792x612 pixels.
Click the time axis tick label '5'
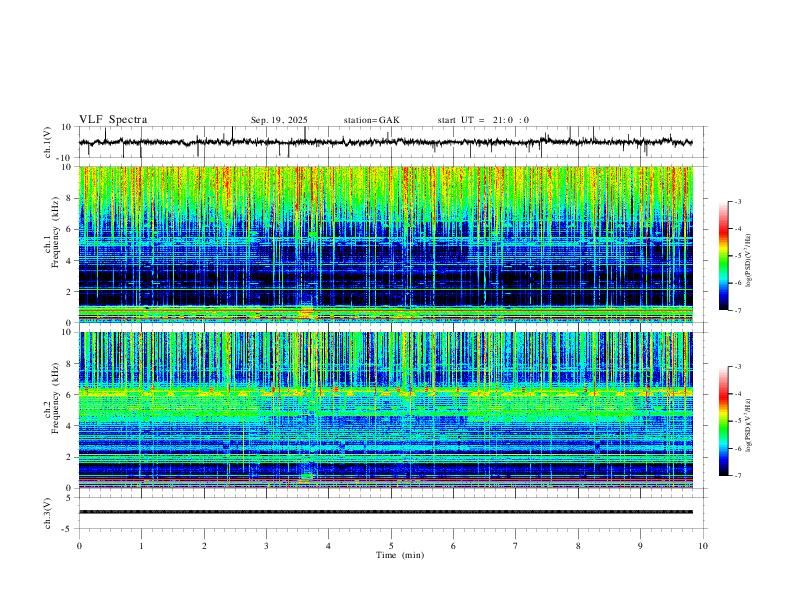pos(391,546)
